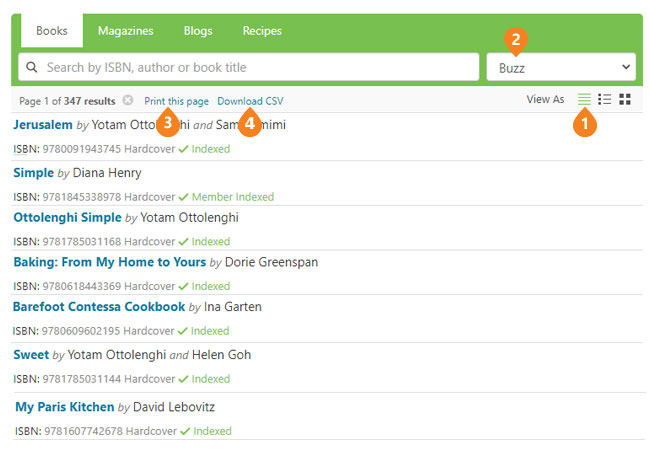Click ISBN 9781607742678
Screen dimensions: 650x458
[83, 431]
